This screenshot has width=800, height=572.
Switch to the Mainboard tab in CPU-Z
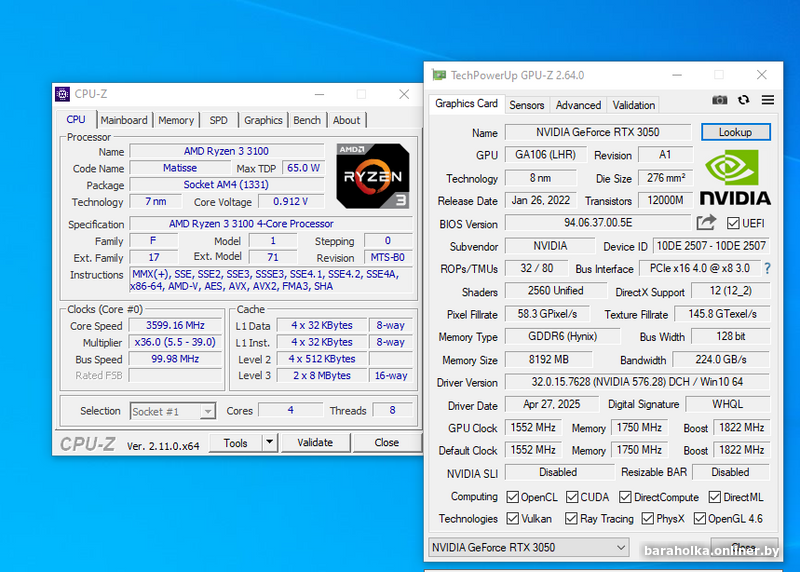(123, 120)
